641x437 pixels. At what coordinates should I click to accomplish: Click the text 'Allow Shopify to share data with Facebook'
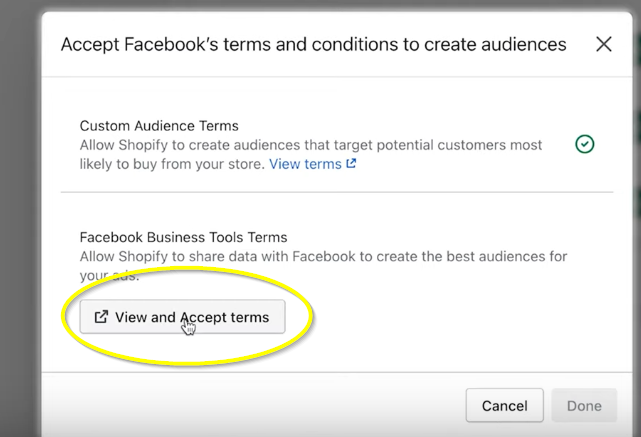coord(217,257)
